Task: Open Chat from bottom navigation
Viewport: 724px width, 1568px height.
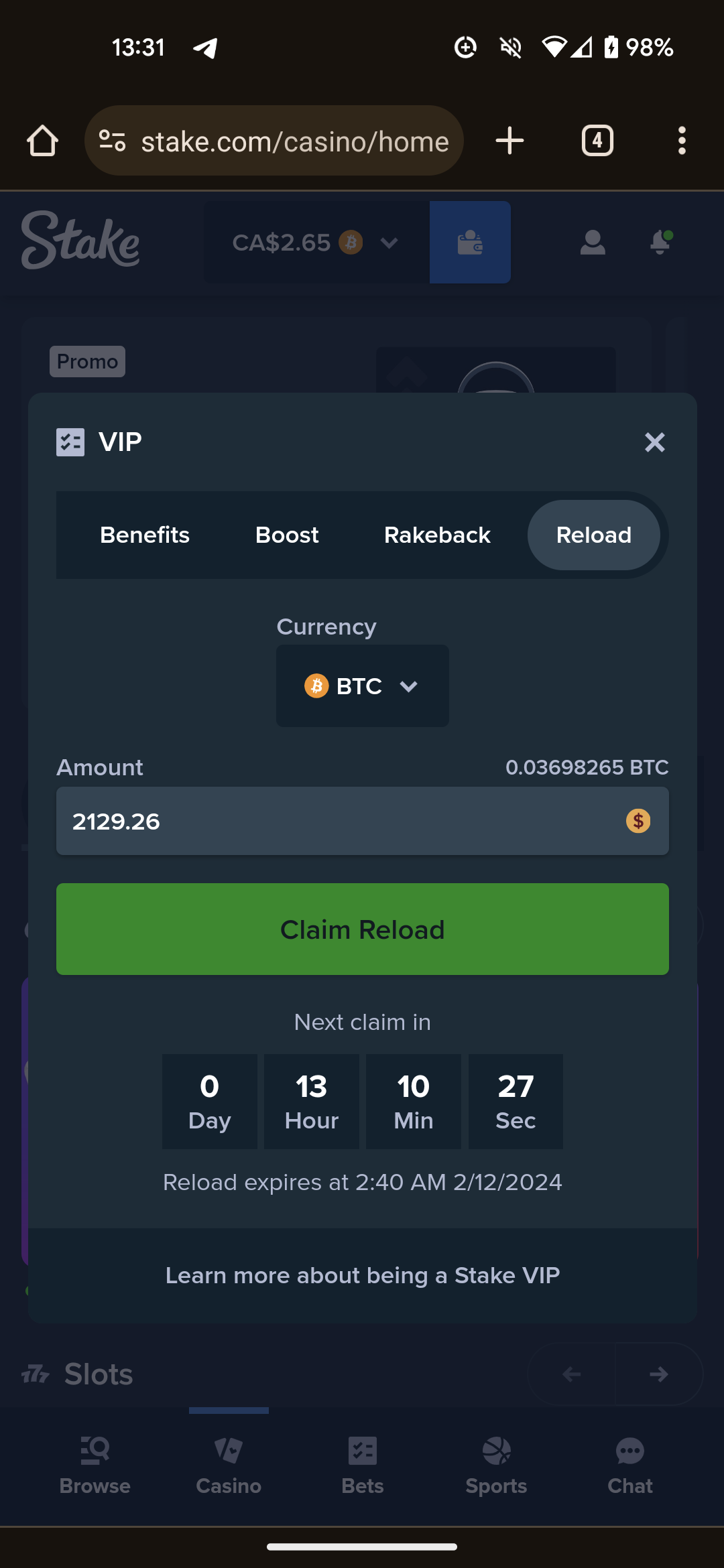Action: tap(629, 1465)
